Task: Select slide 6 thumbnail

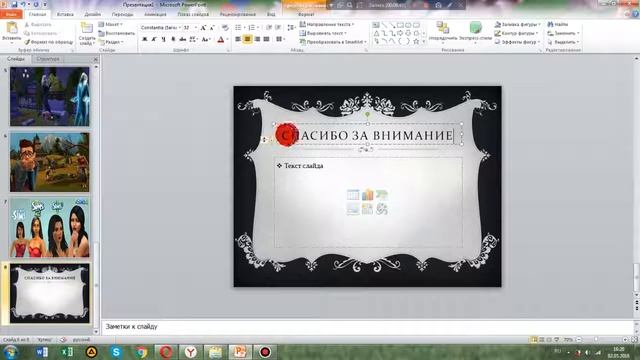Action: [50, 162]
